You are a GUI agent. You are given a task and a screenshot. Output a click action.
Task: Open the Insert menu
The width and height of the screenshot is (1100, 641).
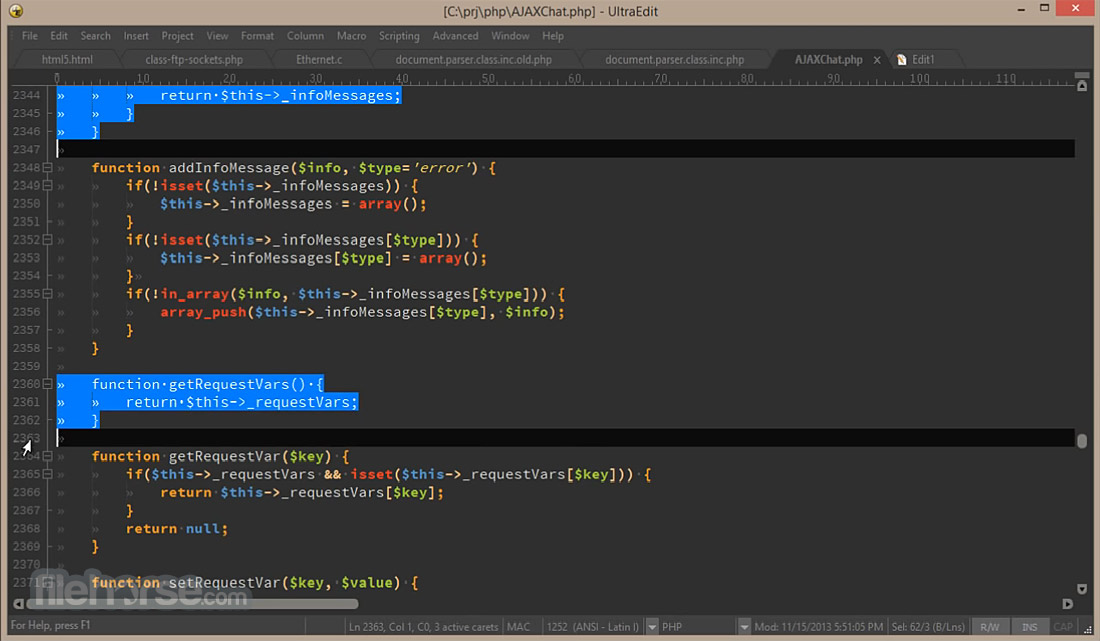(x=136, y=36)
